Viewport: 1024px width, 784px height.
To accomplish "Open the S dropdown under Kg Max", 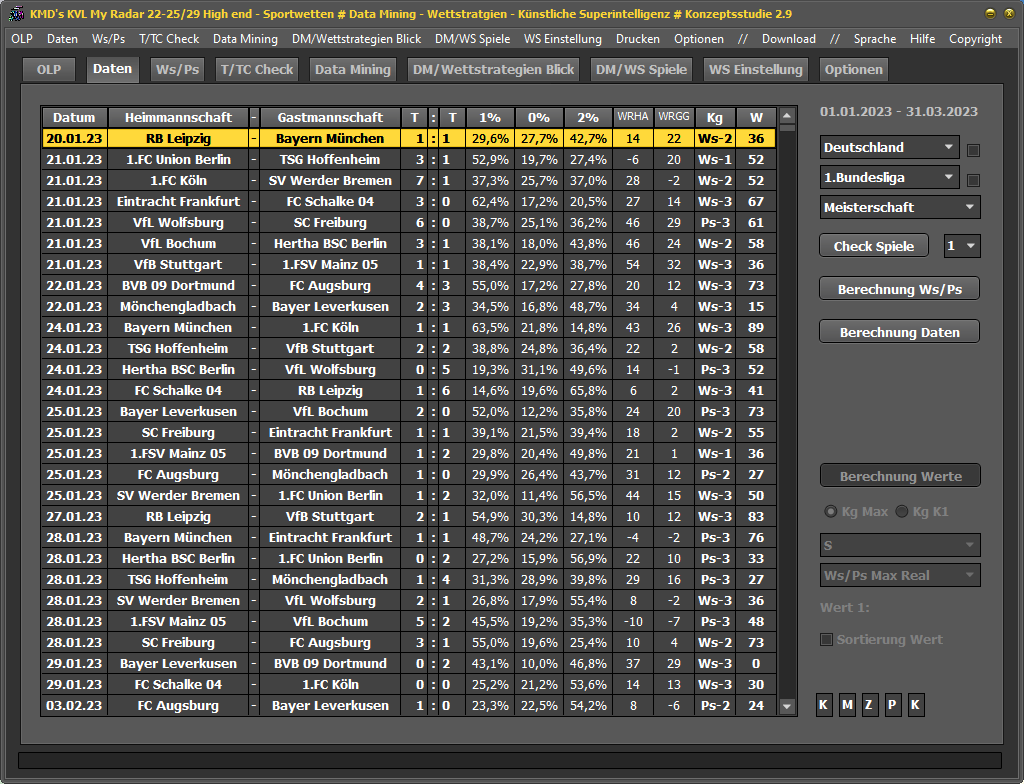I will coord(900,546).
